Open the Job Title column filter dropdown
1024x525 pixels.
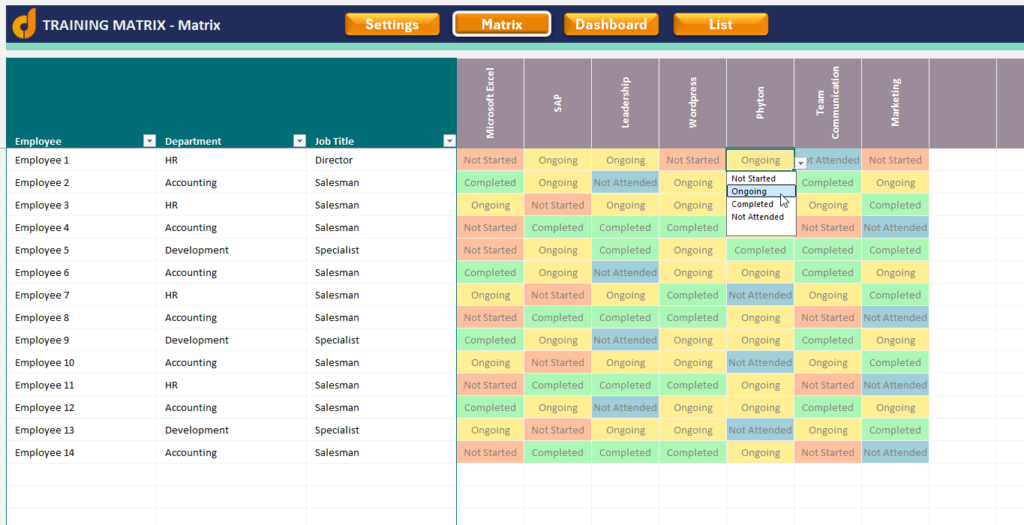coord(449,141)
